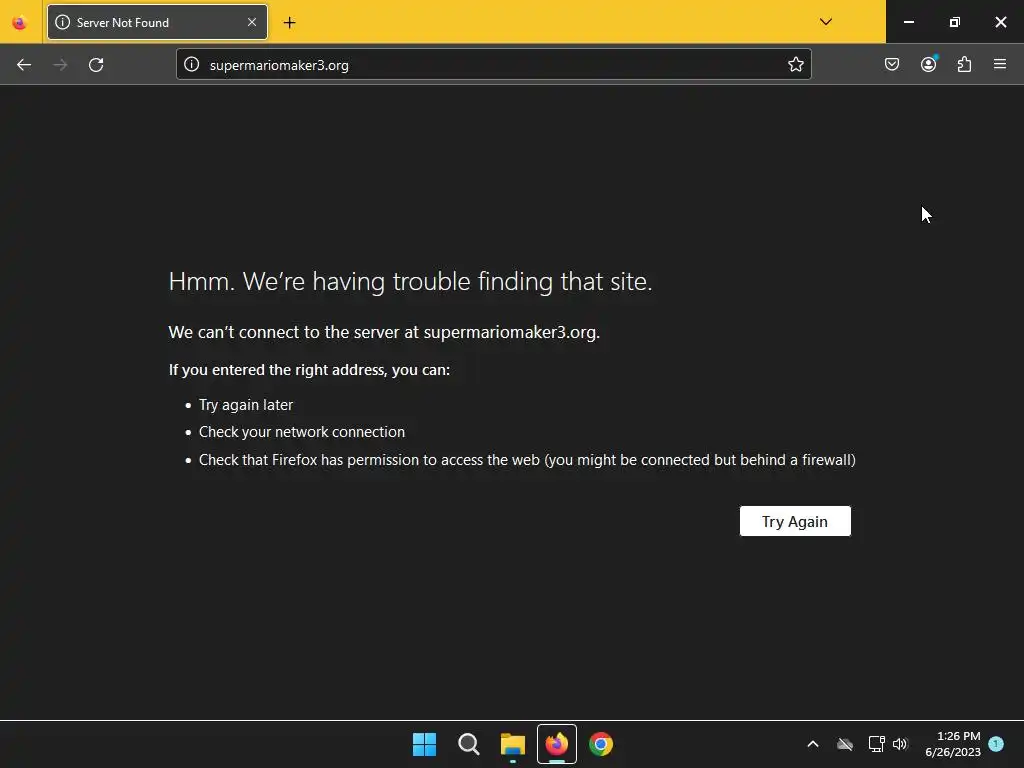Click the supermariomaker3.org address field
Viewport: 1024px width, 768px height.
494,64
